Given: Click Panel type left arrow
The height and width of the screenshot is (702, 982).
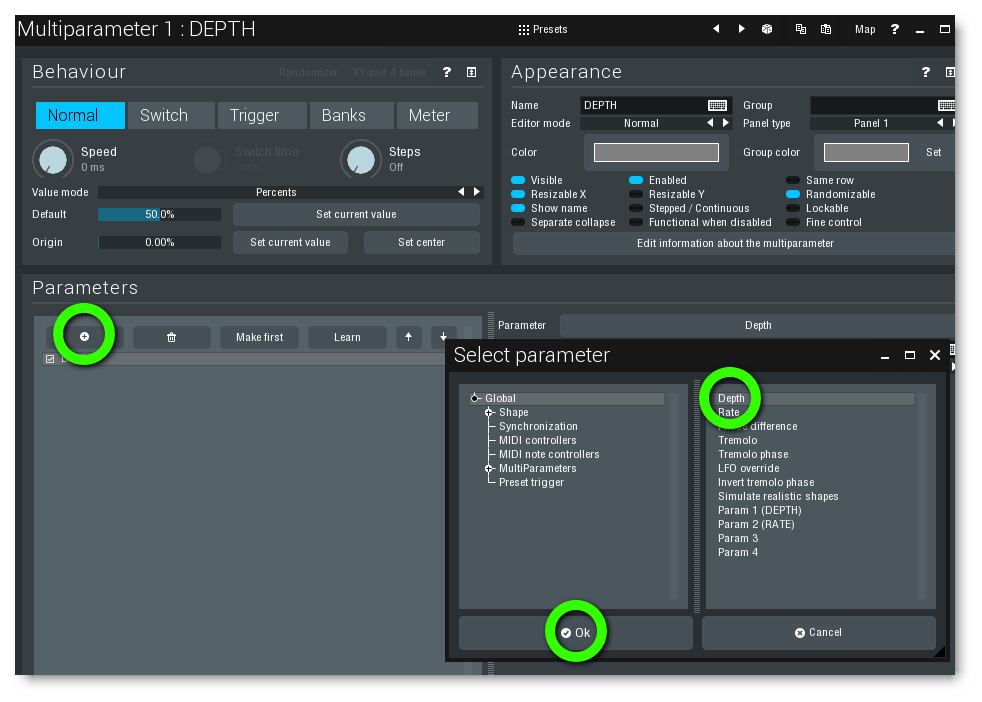Looking at the screenshot, I should point(939,123).
